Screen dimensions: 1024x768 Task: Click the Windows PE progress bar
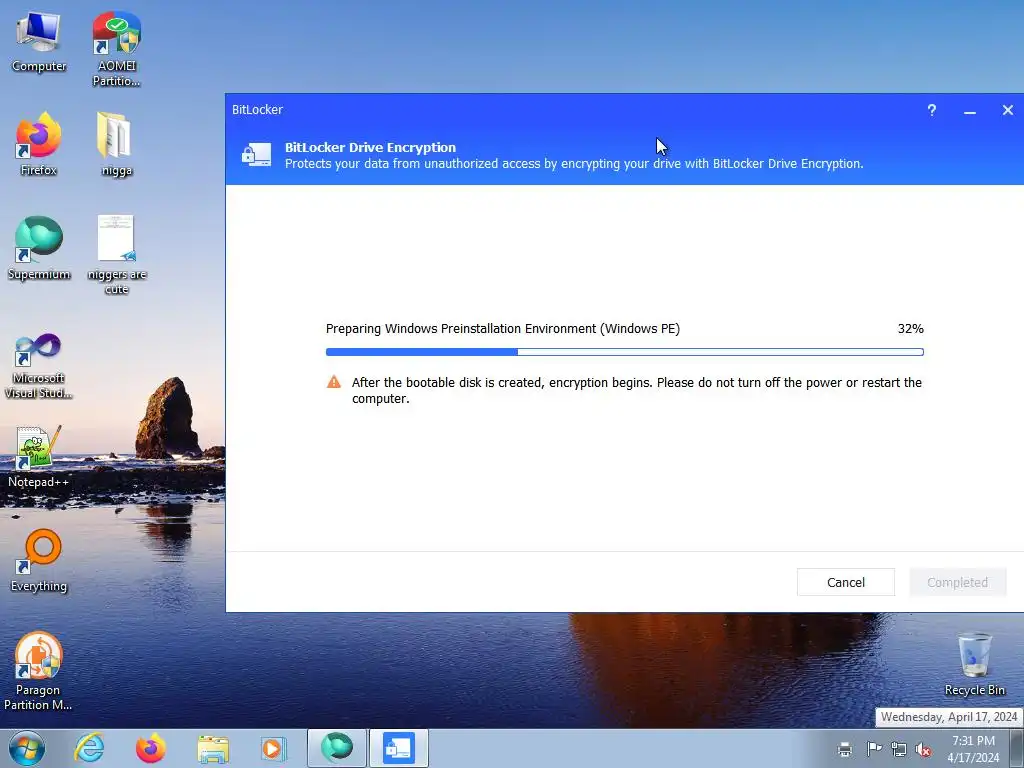624,352
